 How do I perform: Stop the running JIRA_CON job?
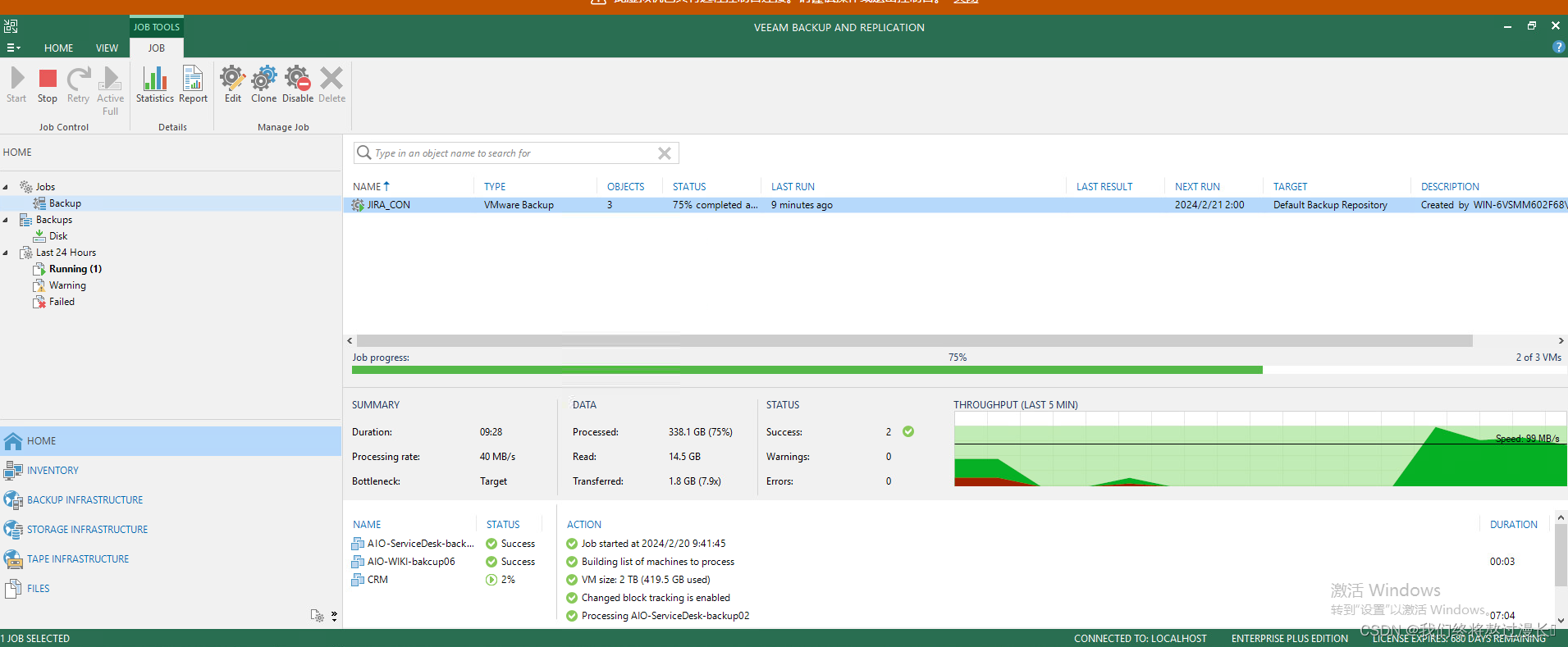coord(48,85)
